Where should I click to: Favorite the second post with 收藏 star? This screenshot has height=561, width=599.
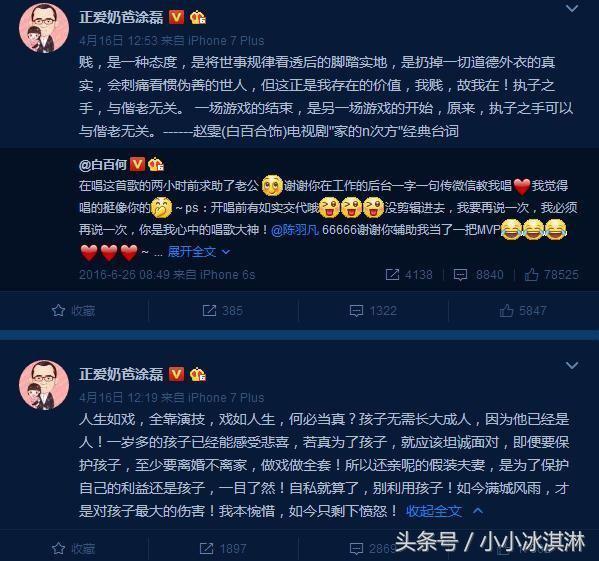pos(74,549)
